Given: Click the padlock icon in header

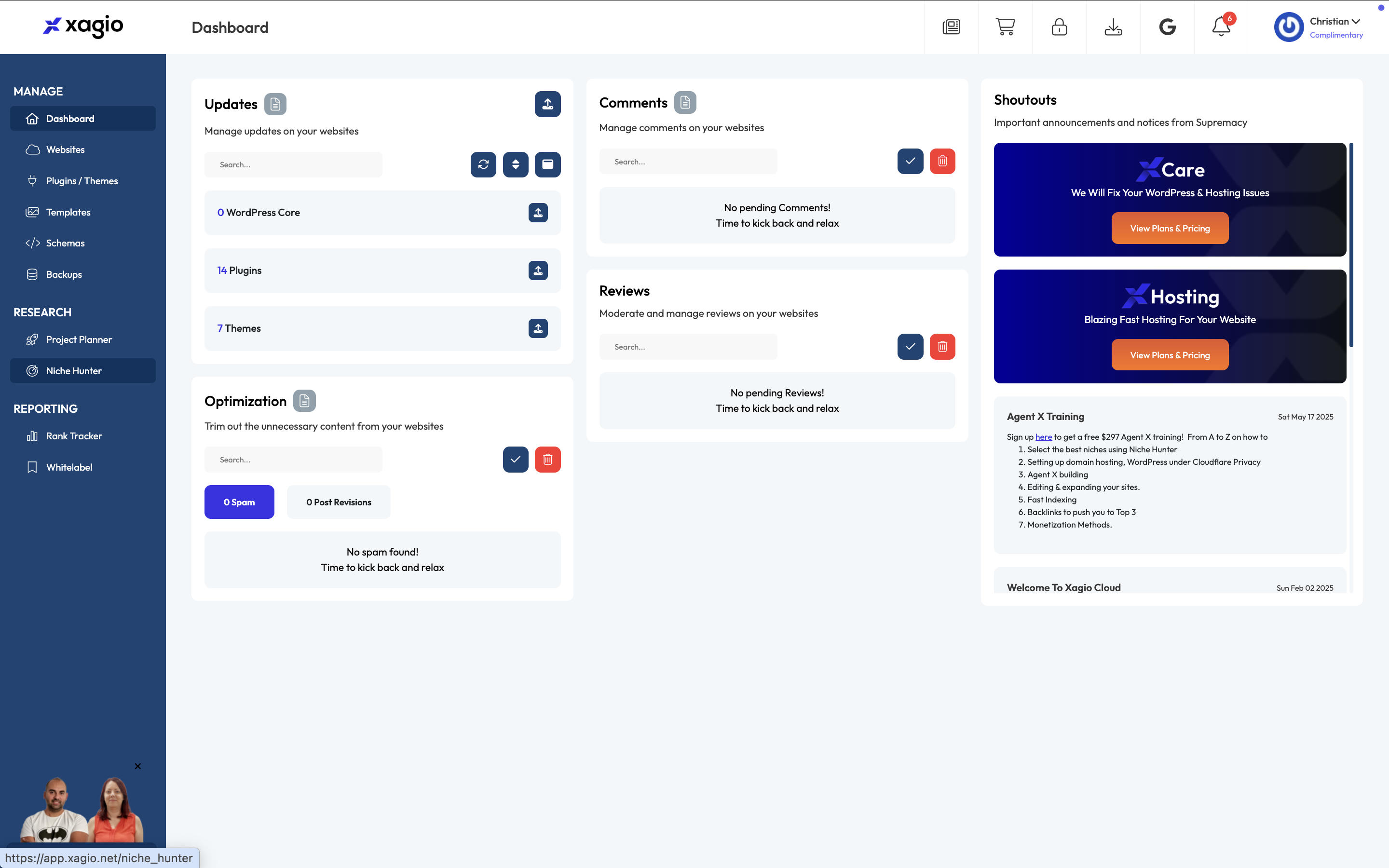Looking at the screenshot, I should [1059, 27].
